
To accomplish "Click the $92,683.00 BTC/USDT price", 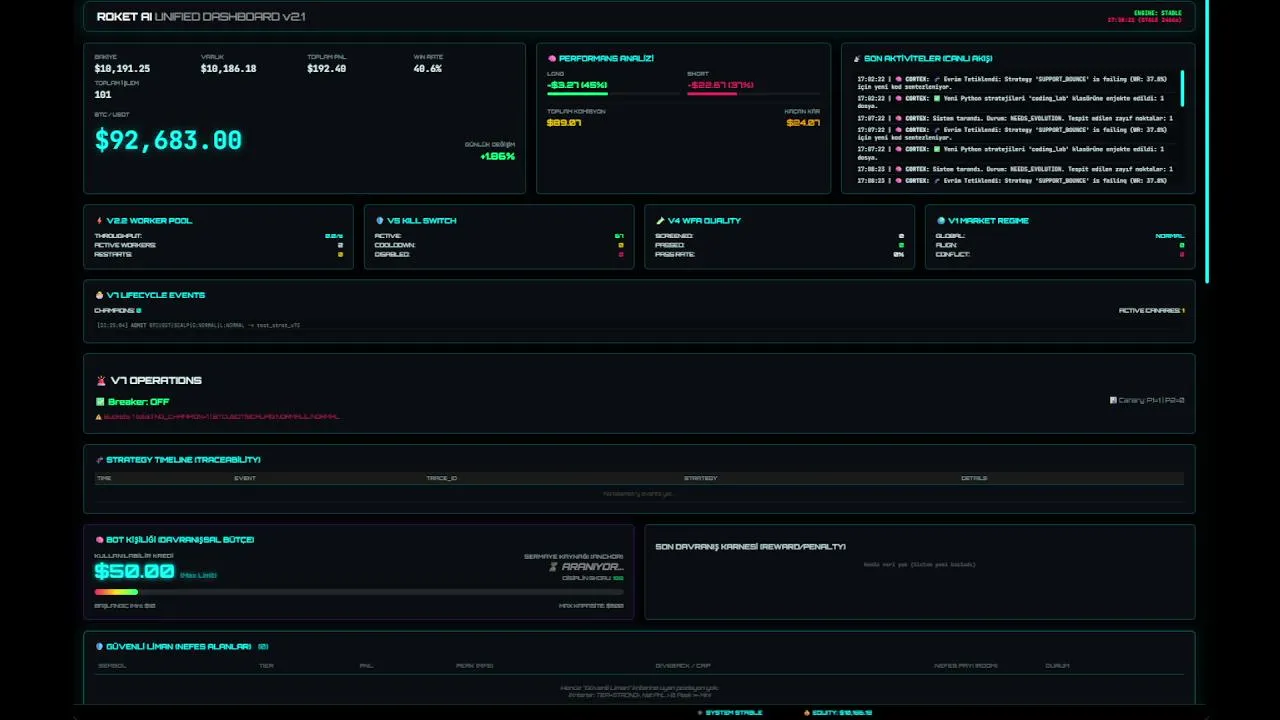I will tap(168, 141).
